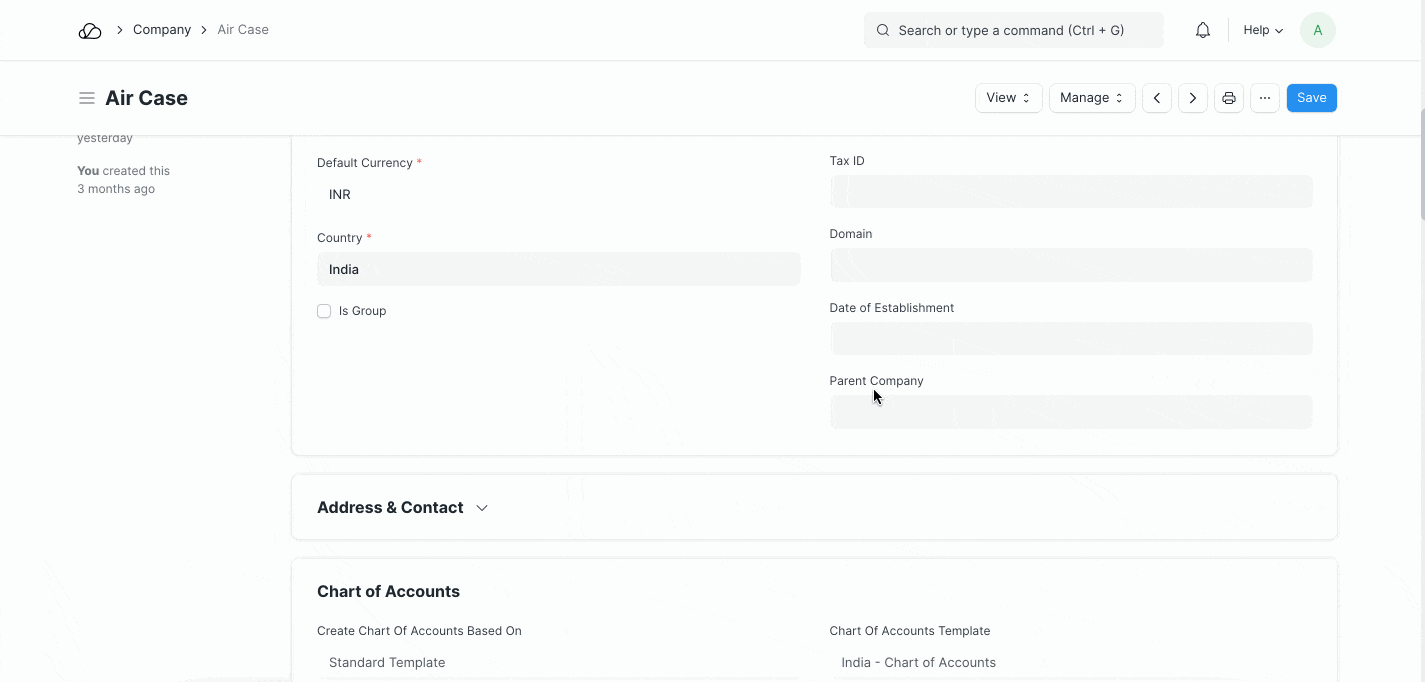Open the notifications bell
The width and height of the screenshot is (1425, 682).
click(1202, 30)
